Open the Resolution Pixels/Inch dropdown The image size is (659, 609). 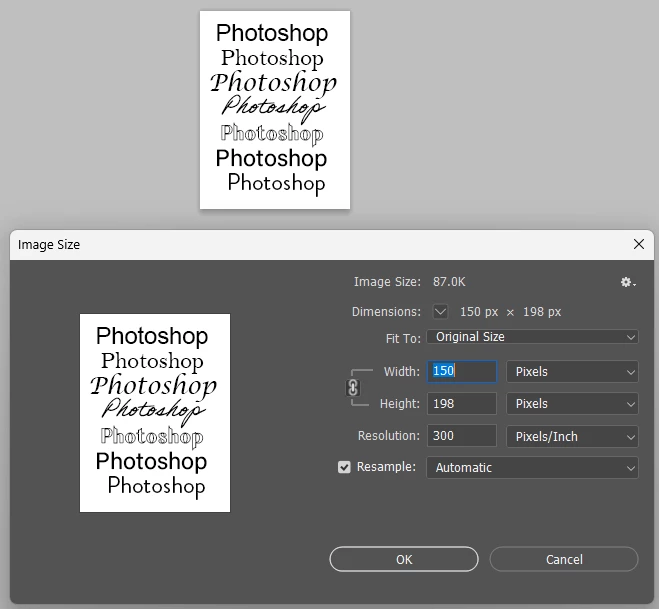click(572, 436)
